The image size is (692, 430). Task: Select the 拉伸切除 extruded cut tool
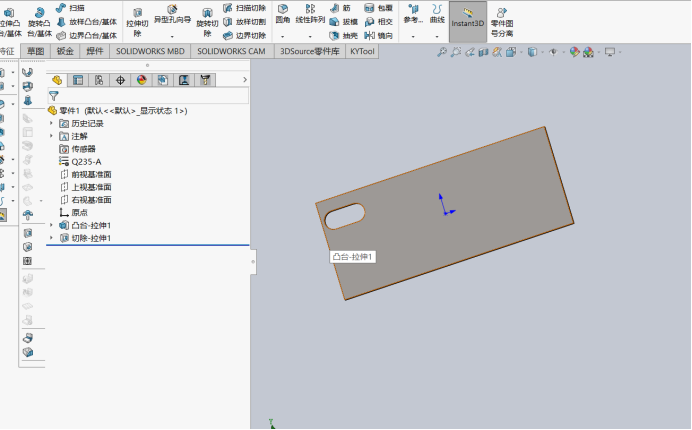[x=137, y=22]
